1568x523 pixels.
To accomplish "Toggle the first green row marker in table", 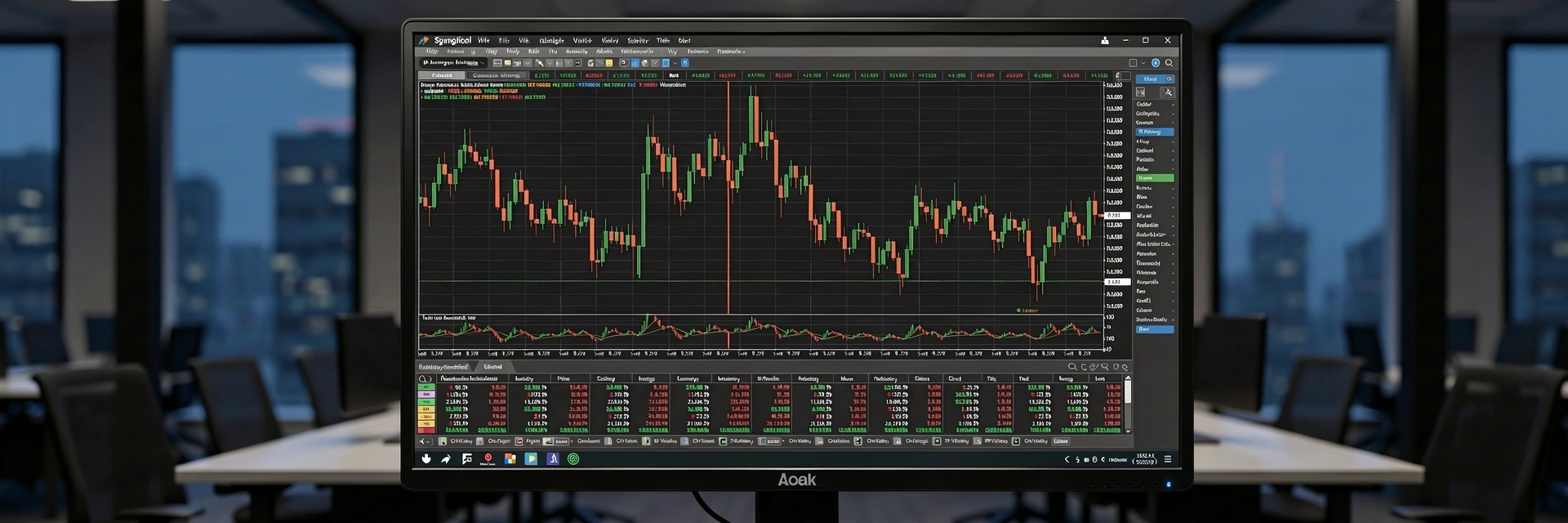I will click(x=425, y=387).
